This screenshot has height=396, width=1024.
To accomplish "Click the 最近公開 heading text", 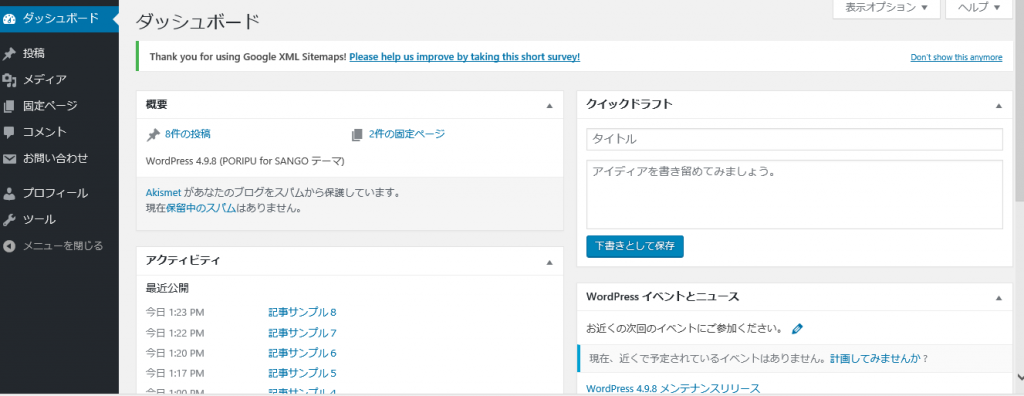I will point(167,288).
